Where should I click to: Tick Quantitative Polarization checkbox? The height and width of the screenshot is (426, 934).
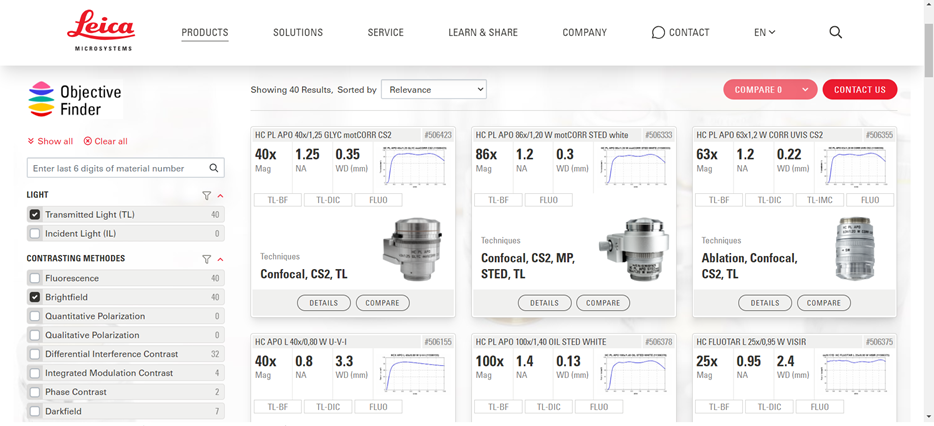(x=35, y=316)
